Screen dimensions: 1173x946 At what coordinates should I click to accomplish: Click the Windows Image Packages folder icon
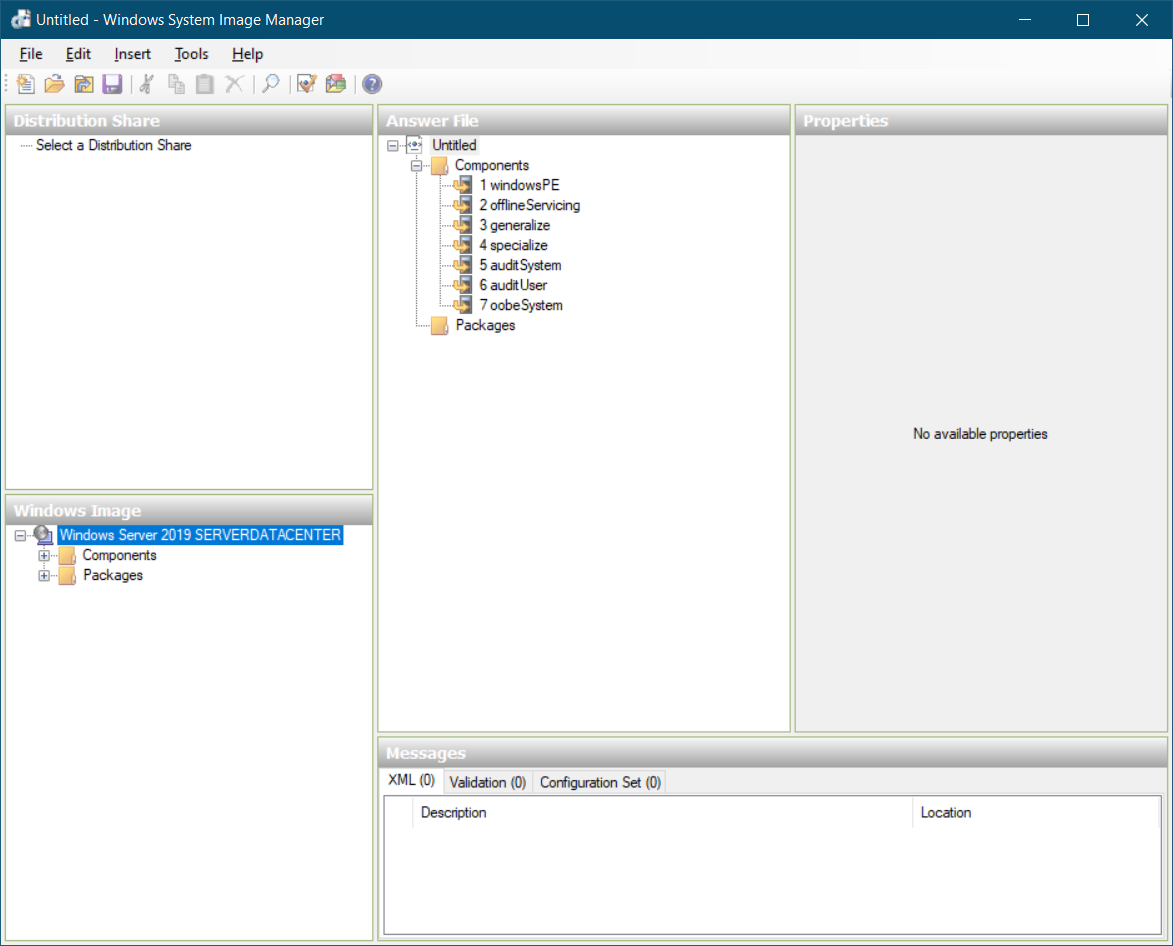tap(67, 575)
